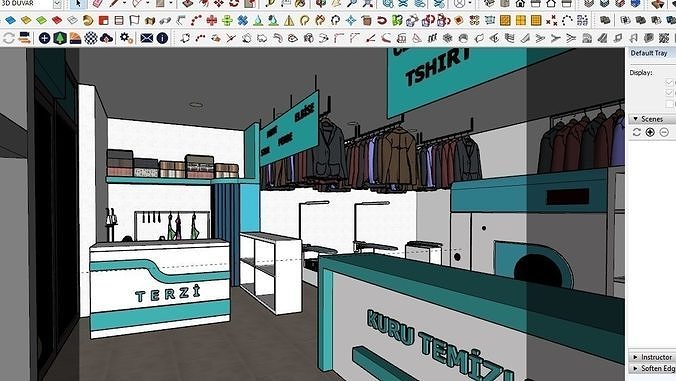Click the cloud upload icon
The width and height of the screenshot is (676, 381).
click(x=106, y=38)
